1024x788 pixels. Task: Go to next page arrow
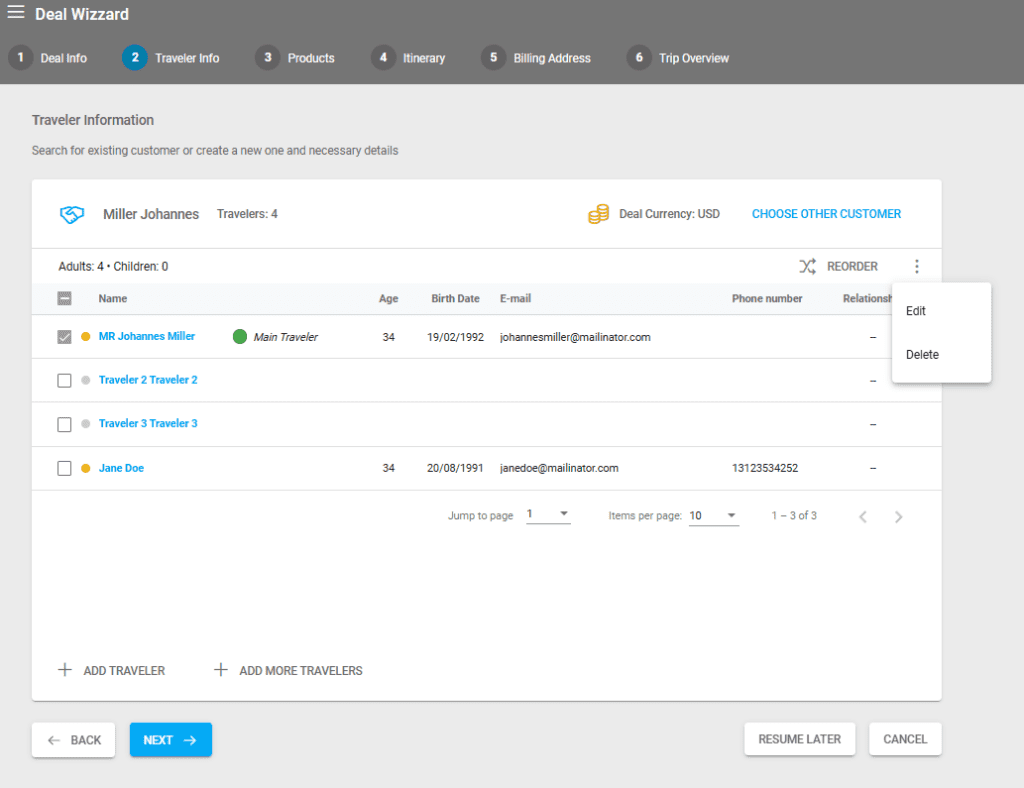click(898, 517)
